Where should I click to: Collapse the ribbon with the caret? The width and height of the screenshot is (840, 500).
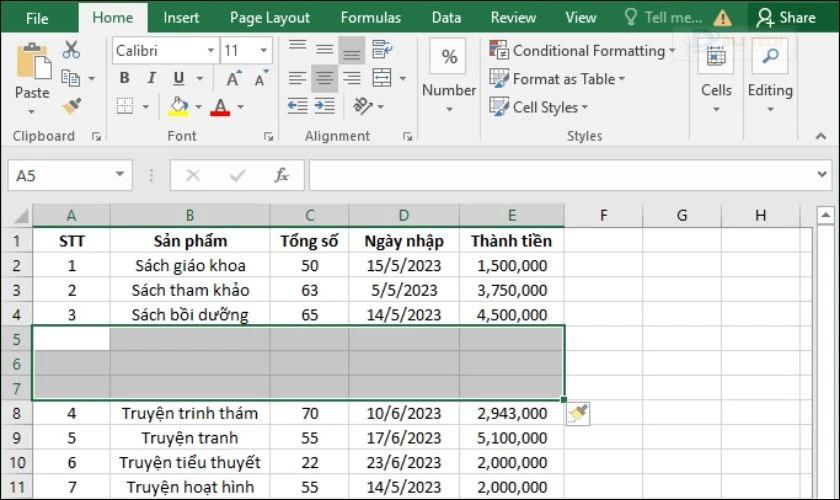click(x=821, y=137)
